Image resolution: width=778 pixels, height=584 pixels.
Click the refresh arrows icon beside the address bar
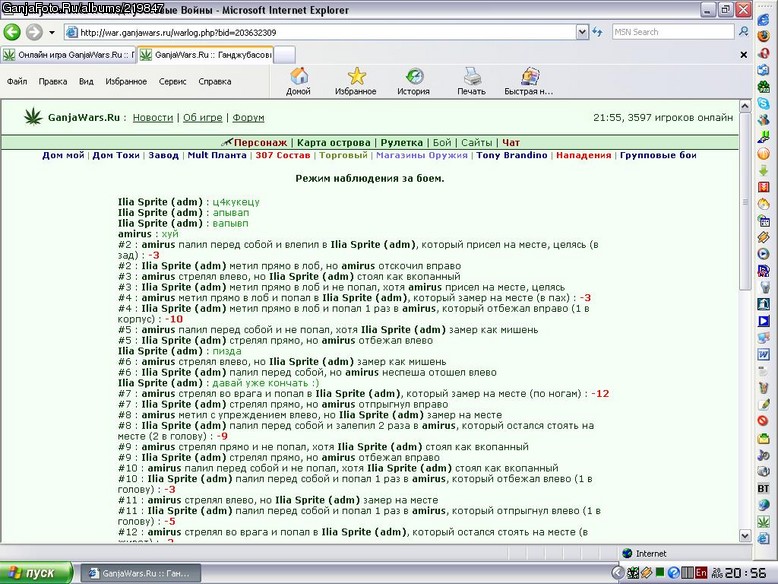pyautogui.click(x=597, y=32)
